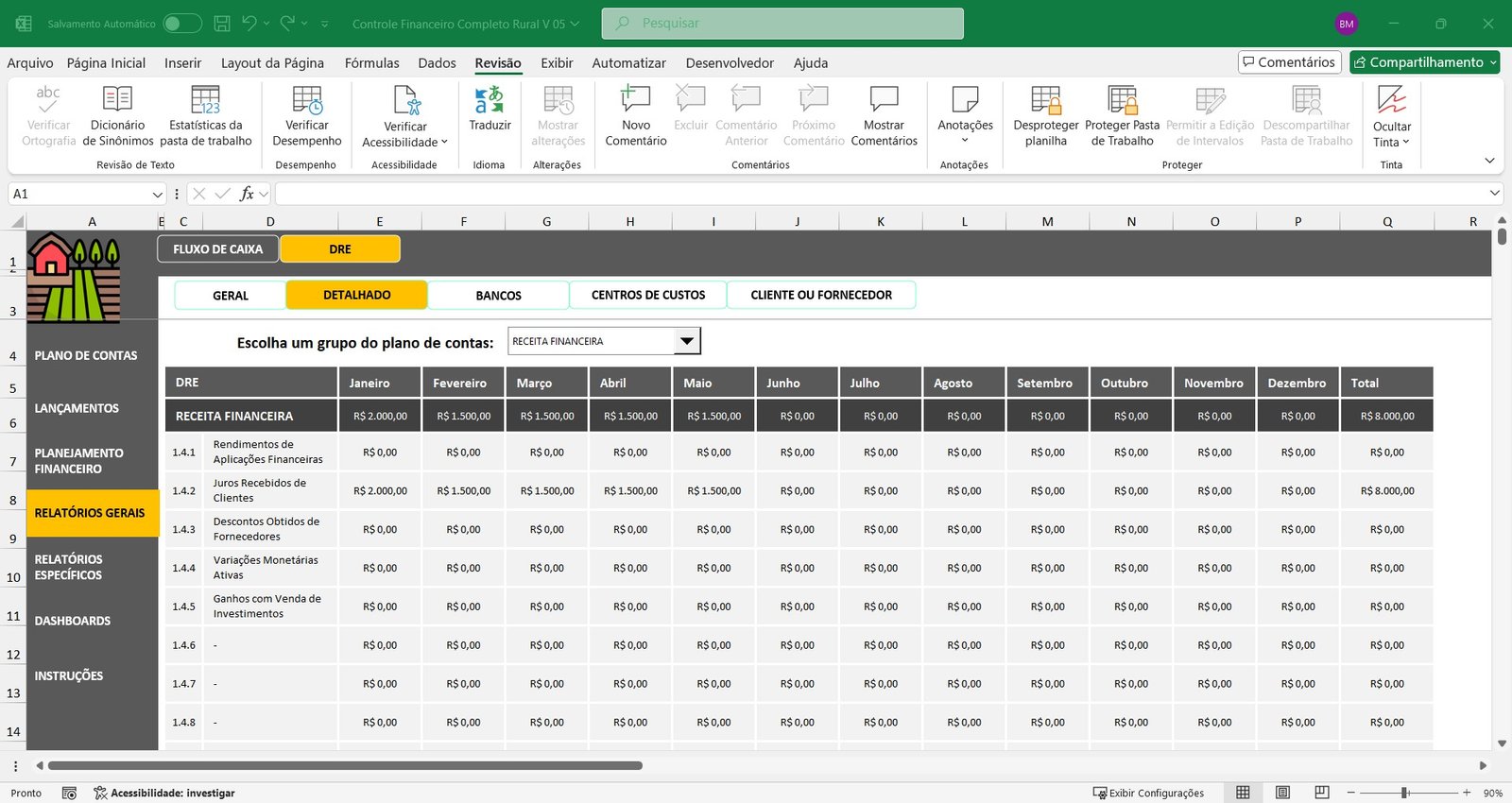Open the Dados ribbon tab
The width and height of the screenshot is (1512, 803).
click(x=437, y=63)
